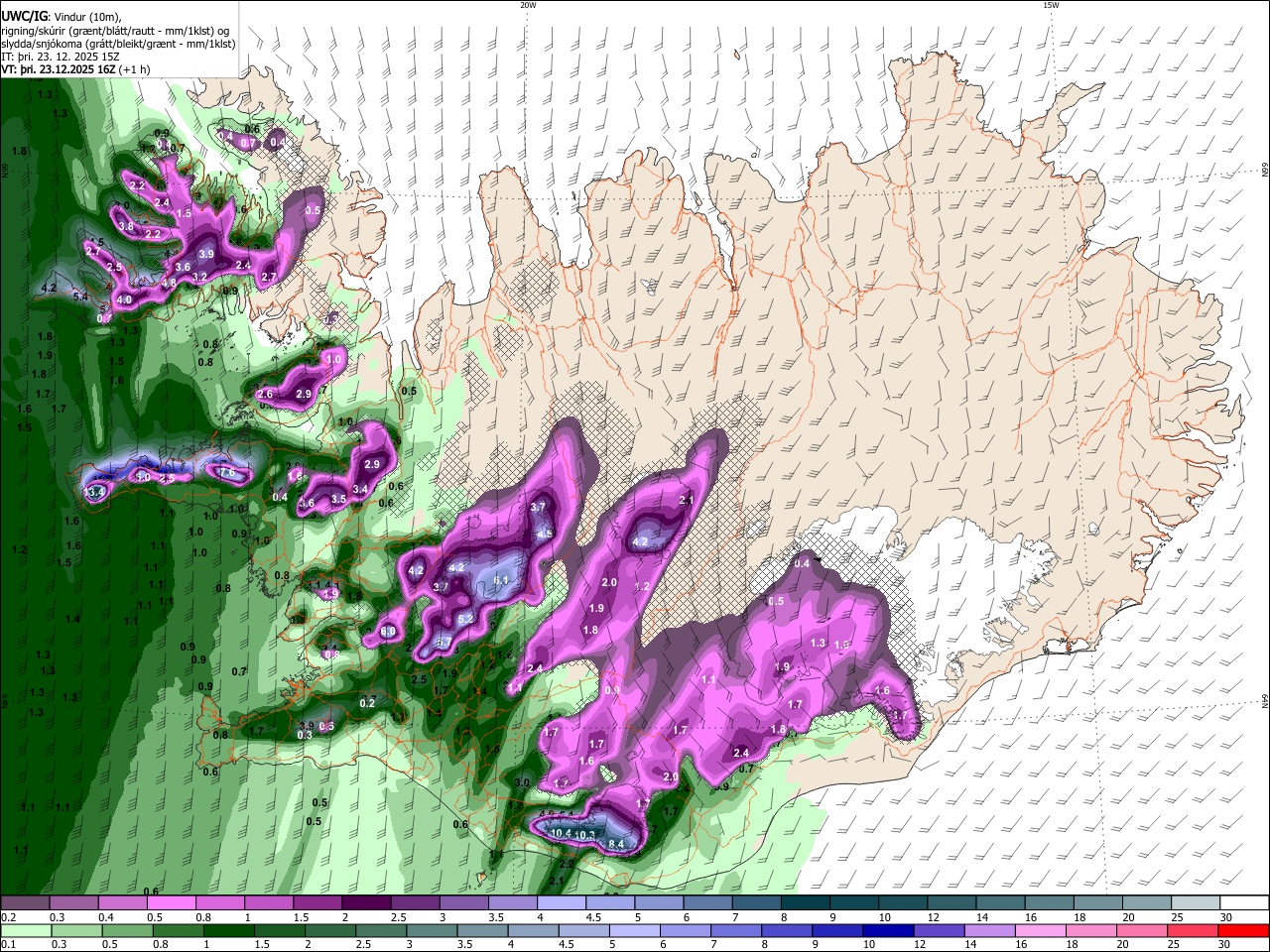The width and height of the screenshot is (1270, 952).
Task: Click the 4.5 snowfall value on the map
Action: 545,534
